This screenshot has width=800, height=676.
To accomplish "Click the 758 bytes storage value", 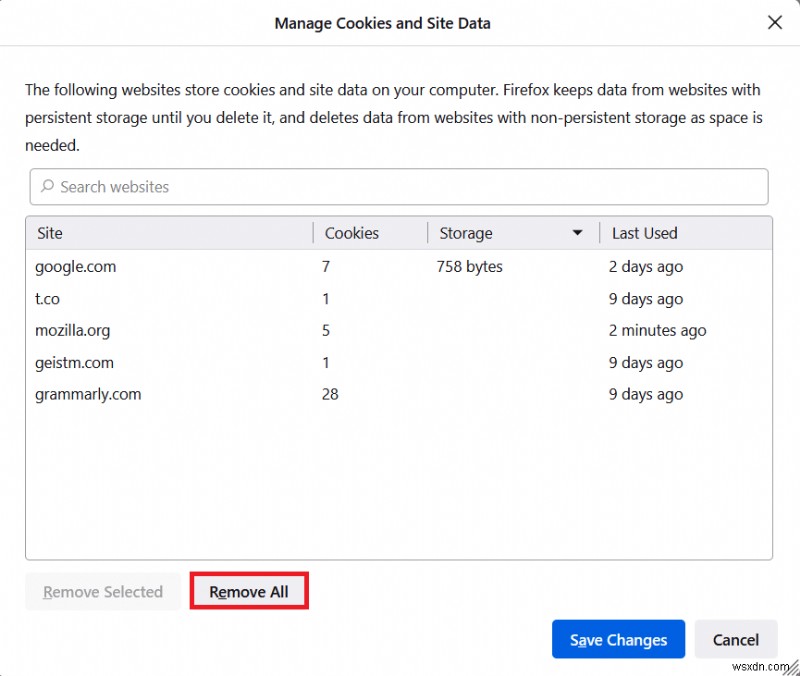I will 469,267.
